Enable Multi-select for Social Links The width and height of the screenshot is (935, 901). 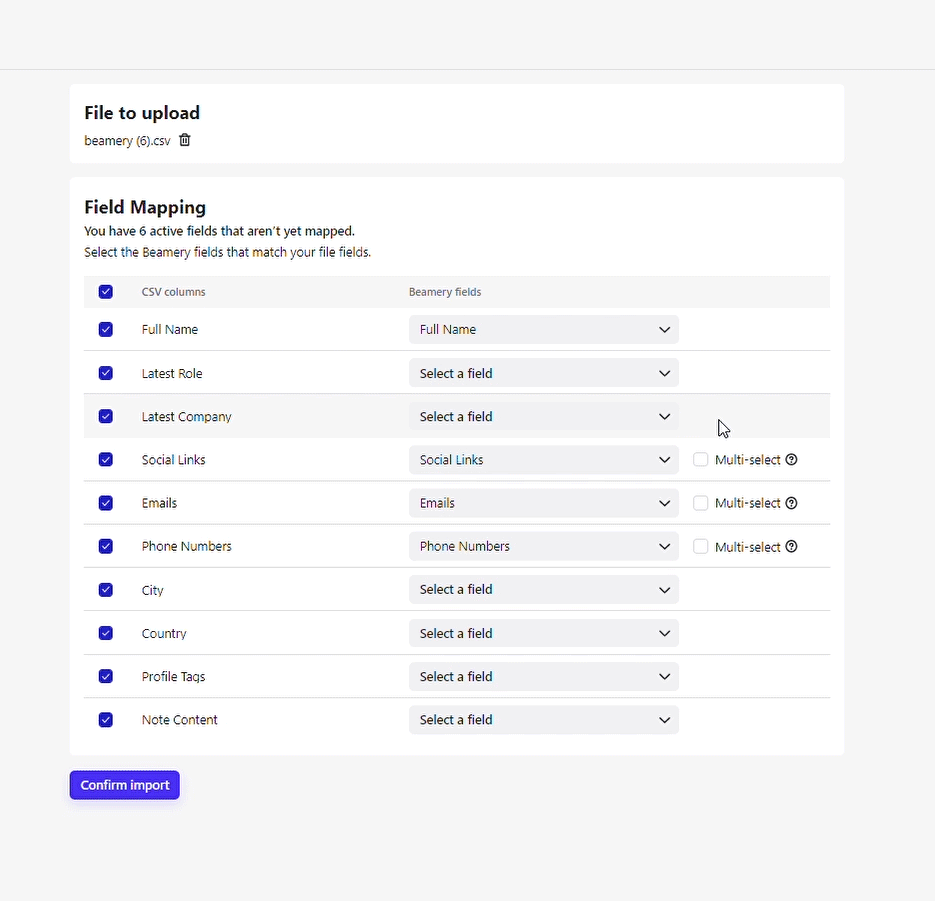tap(701, 460)
